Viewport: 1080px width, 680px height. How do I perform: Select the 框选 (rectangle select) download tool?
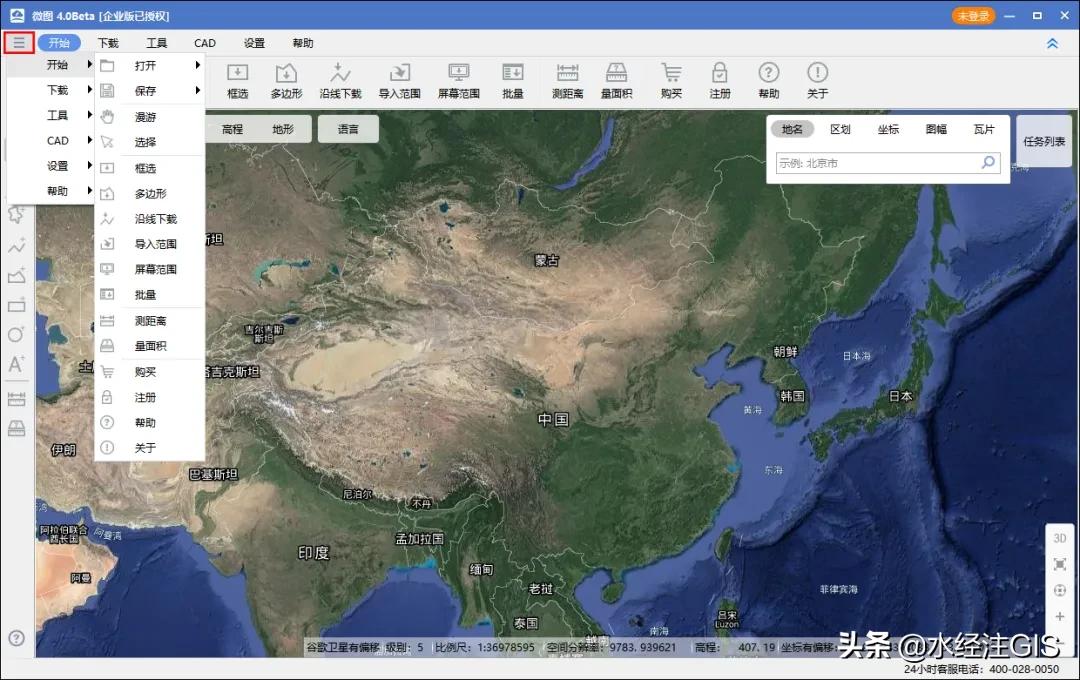coord(237,80)
